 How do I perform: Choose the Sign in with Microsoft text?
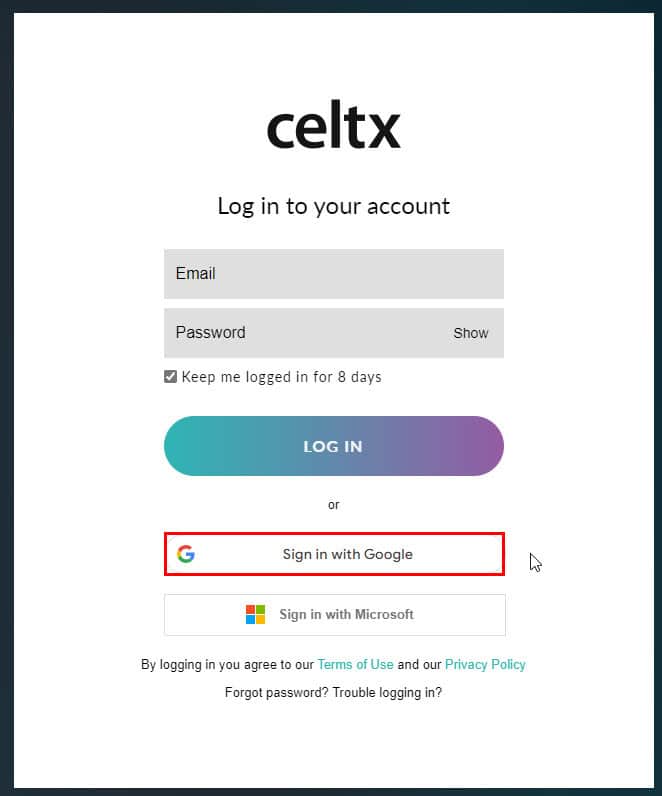346,614
